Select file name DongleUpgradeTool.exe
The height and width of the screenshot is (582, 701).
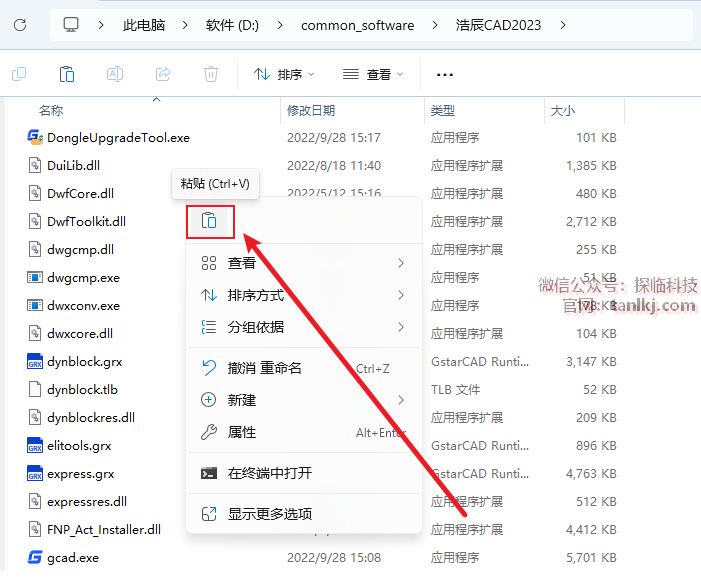pyautogui.click(x=118, y=138)
